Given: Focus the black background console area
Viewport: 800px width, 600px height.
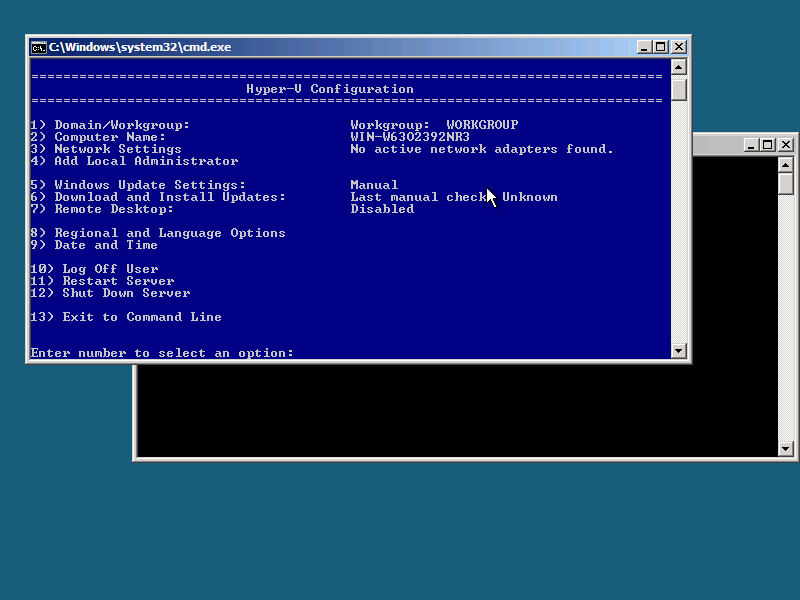Looking at the screenshot, I should pyautogui.click(x=450, y=410).
